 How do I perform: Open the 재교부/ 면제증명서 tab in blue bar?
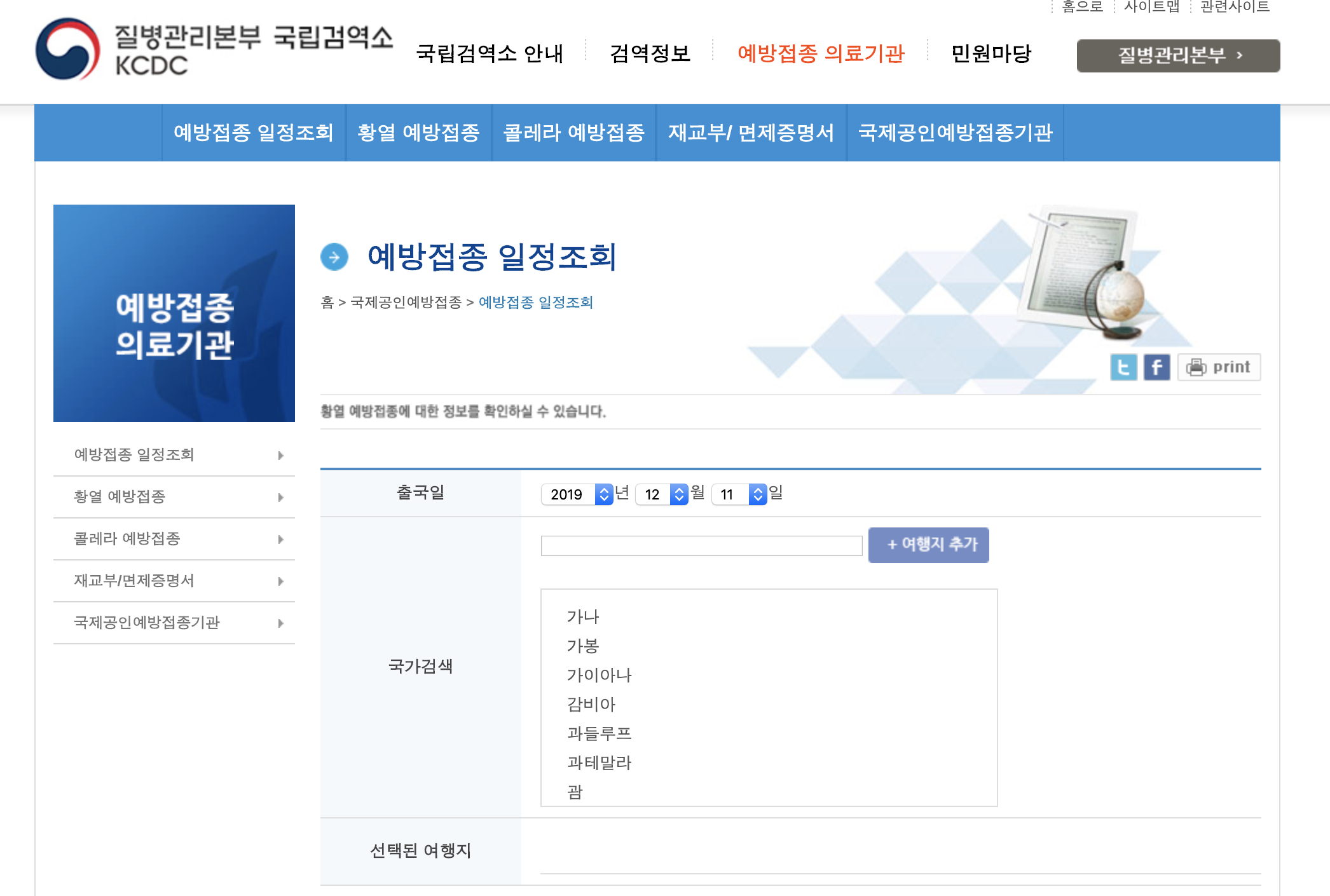tap(751, 133)
